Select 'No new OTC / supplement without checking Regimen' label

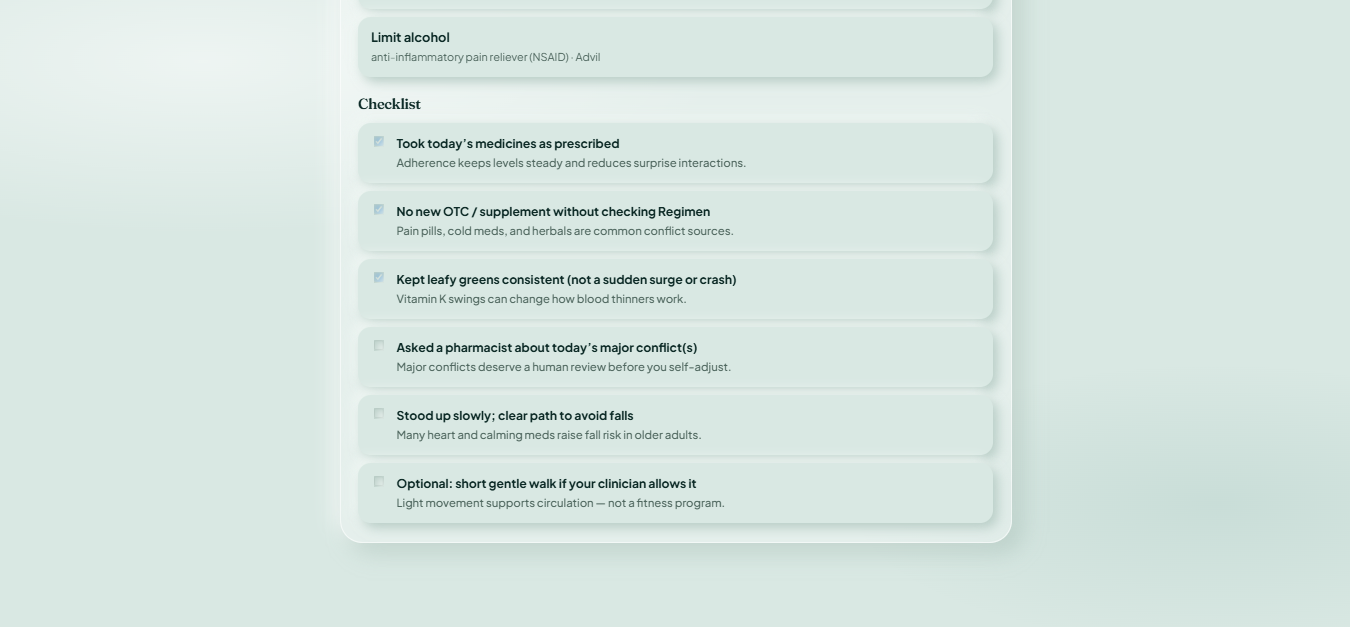point(553,211)
